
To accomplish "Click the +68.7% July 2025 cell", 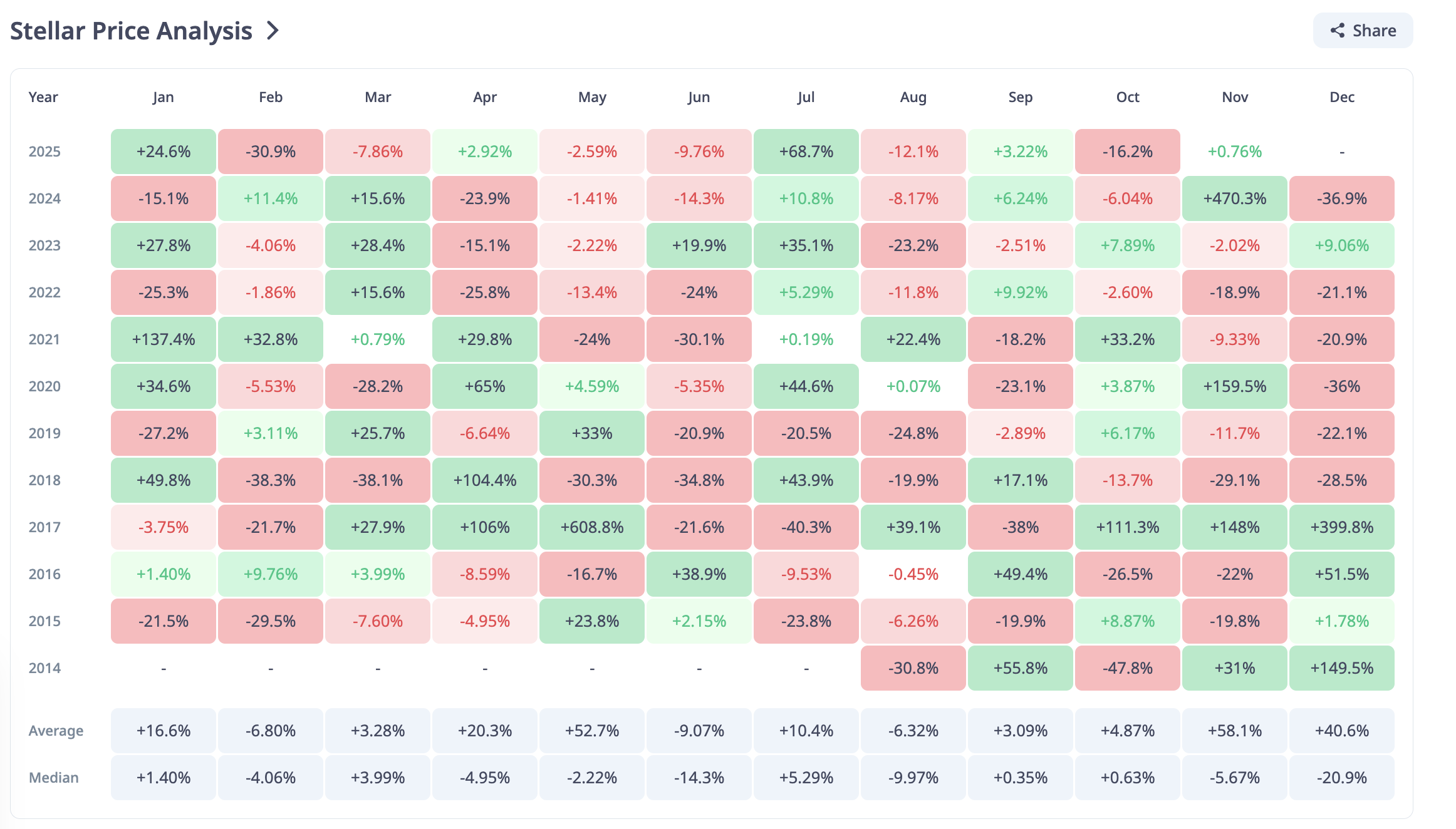I will [806, 151].
